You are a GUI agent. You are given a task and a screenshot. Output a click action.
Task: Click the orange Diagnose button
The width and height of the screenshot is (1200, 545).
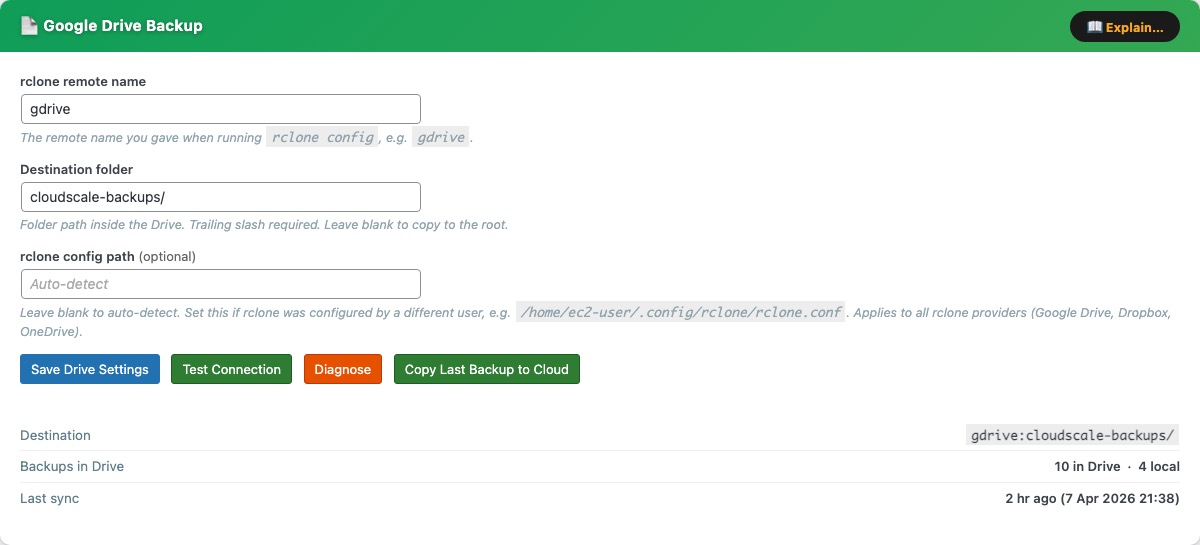(x=342, y=369)
